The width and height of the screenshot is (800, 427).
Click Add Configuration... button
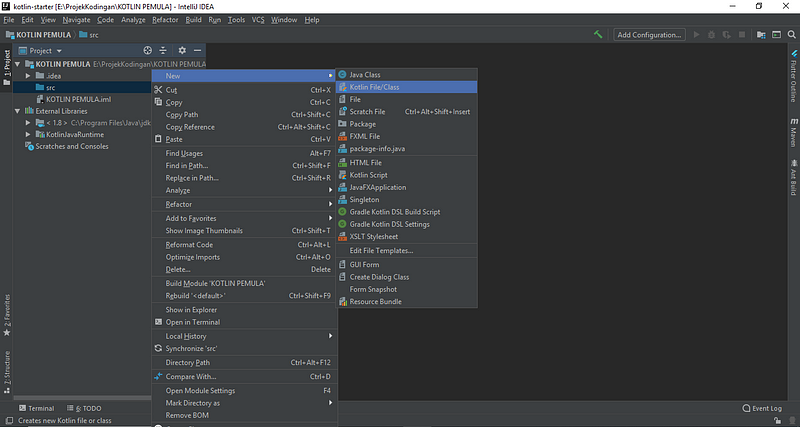pyautogui.click(x=649, y=35)
